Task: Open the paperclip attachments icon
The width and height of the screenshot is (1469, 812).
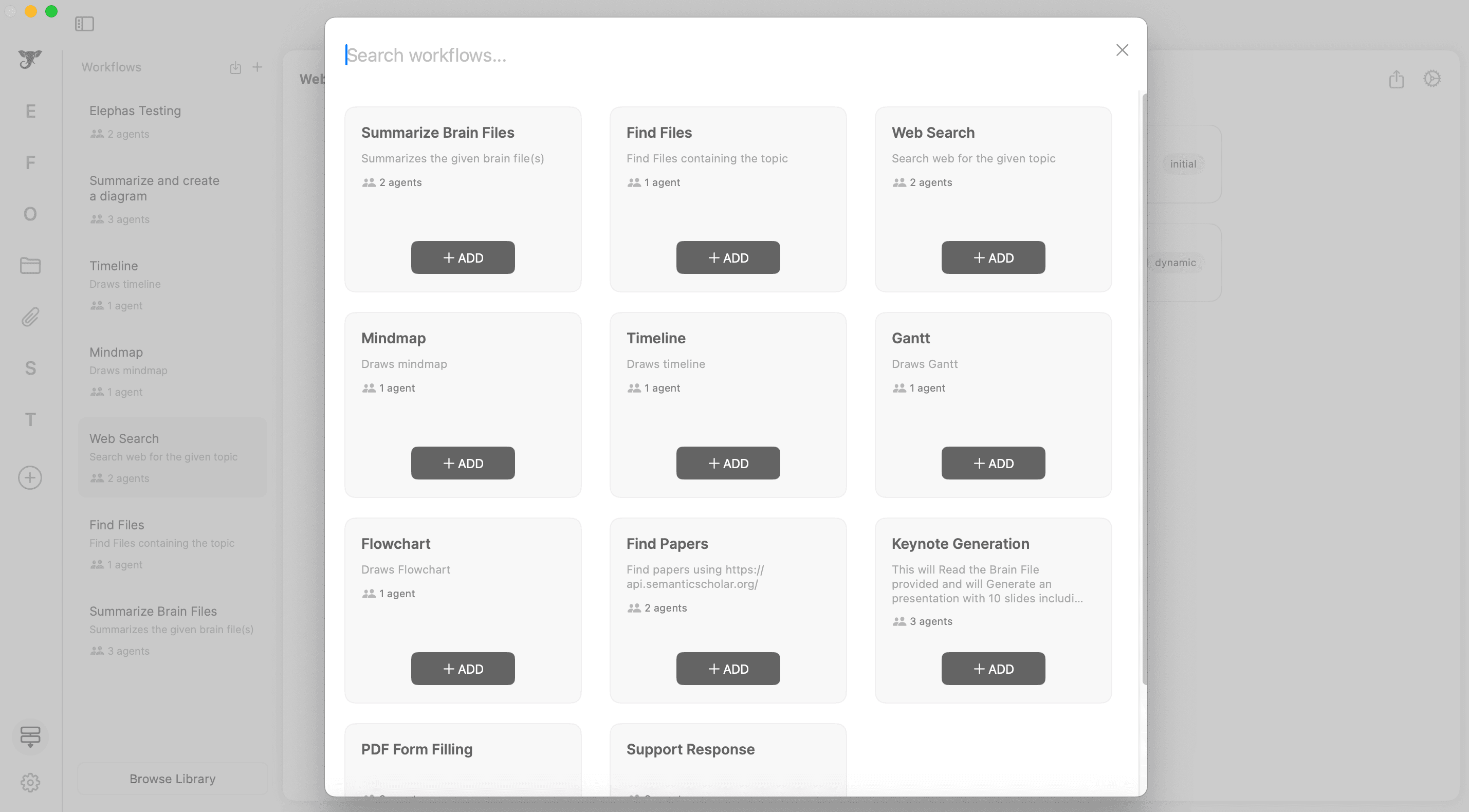Action: [30, 317]
